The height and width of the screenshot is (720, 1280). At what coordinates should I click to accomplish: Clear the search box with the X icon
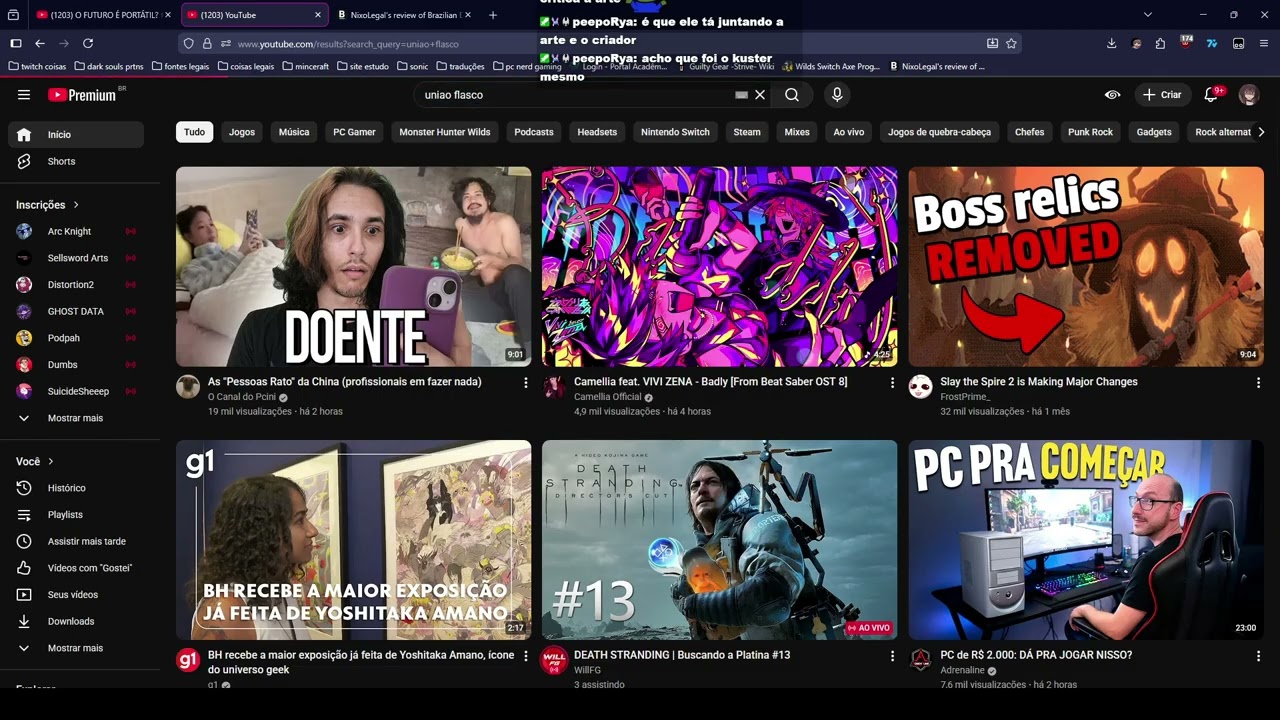pyautogui.click(x=760, y=95)
